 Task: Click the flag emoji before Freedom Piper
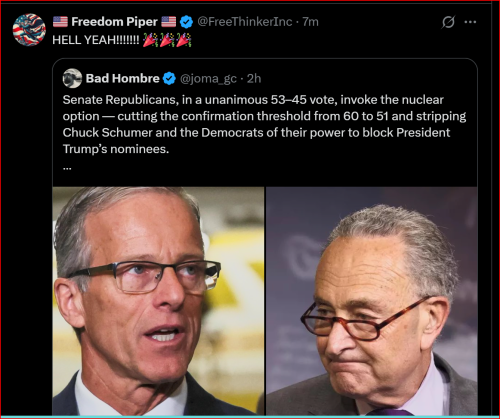60,22
